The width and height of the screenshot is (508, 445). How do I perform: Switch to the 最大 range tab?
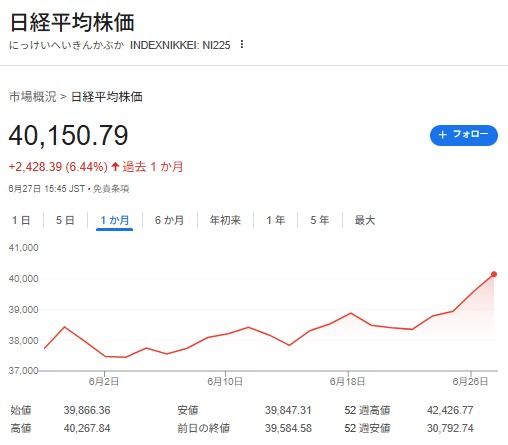coord(365,220)
